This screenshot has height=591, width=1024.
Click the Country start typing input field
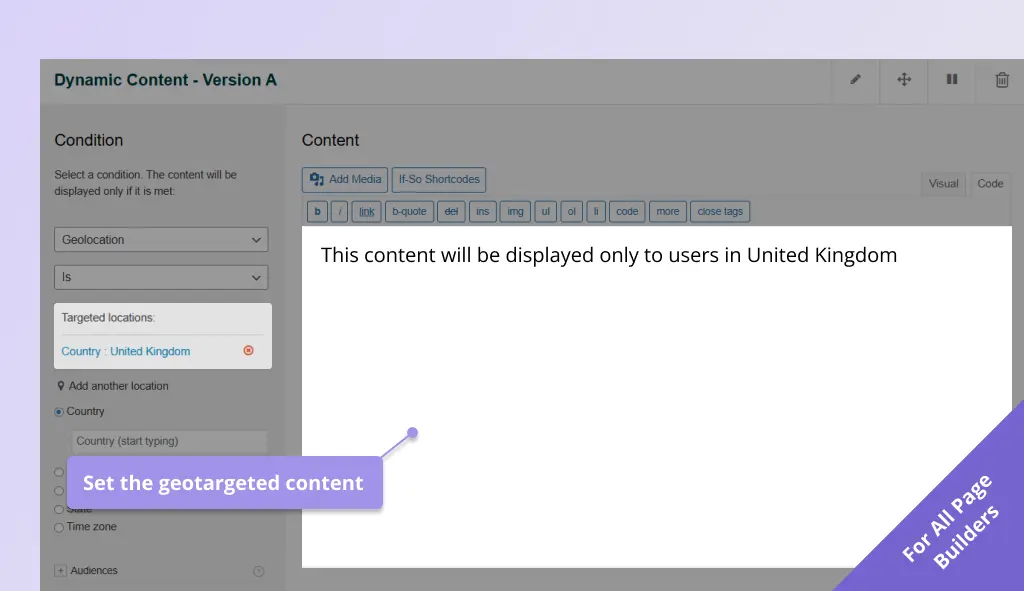point(168,441)
